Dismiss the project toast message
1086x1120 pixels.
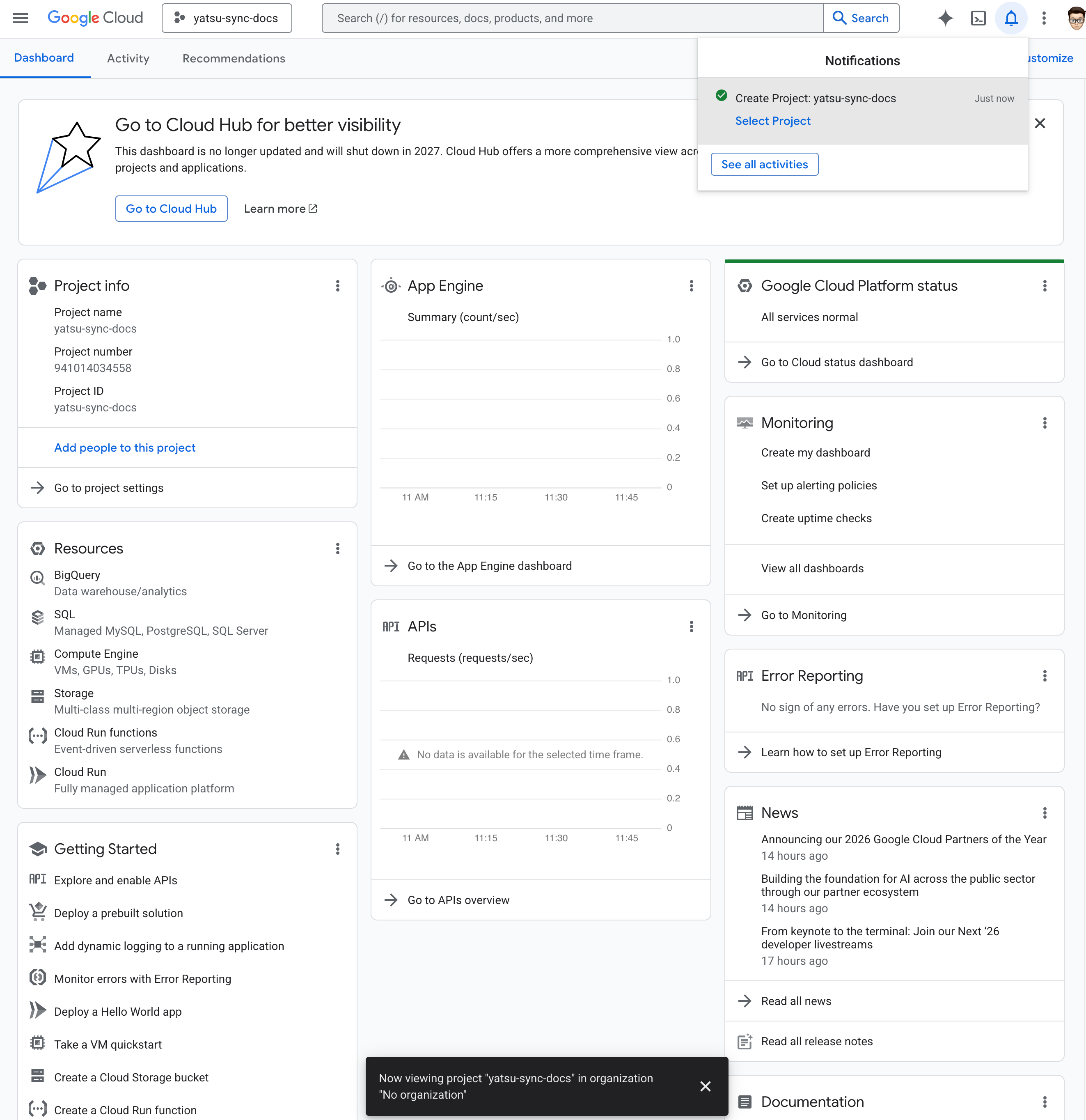(x=705, y=1086)
